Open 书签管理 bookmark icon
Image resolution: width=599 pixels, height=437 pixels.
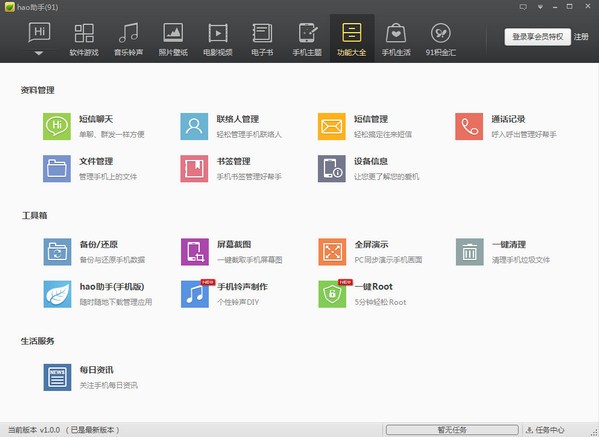[194, 168]
